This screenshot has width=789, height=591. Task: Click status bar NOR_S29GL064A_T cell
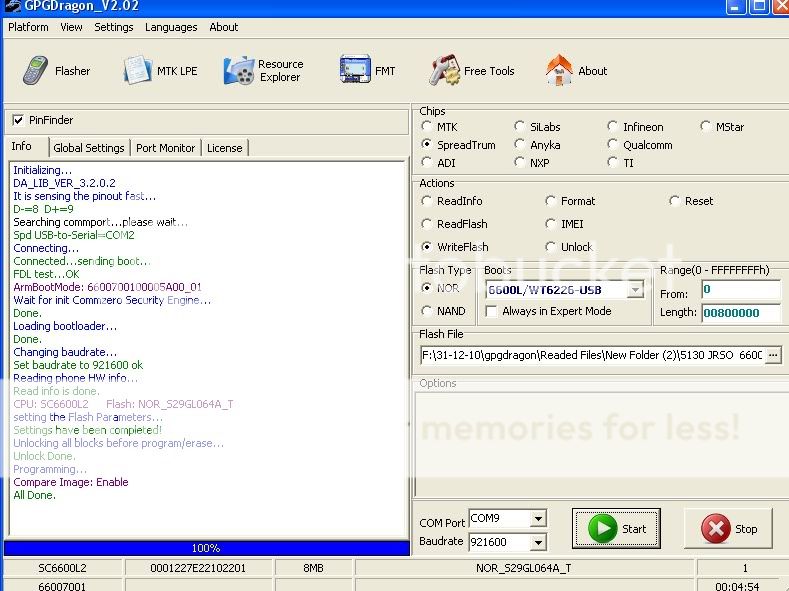tap(523, 568)
